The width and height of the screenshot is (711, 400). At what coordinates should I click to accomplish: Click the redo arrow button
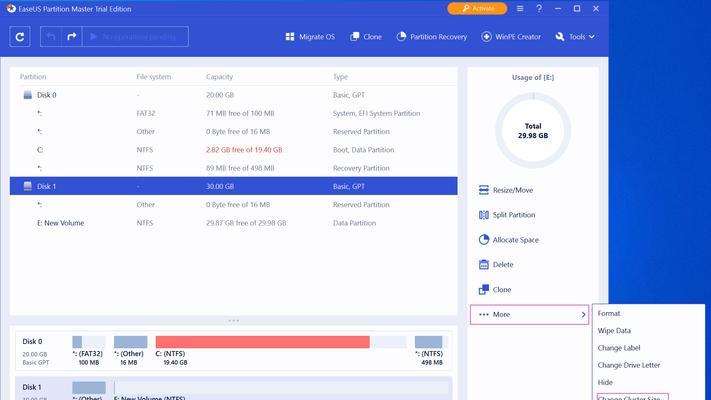click(72, 37)
